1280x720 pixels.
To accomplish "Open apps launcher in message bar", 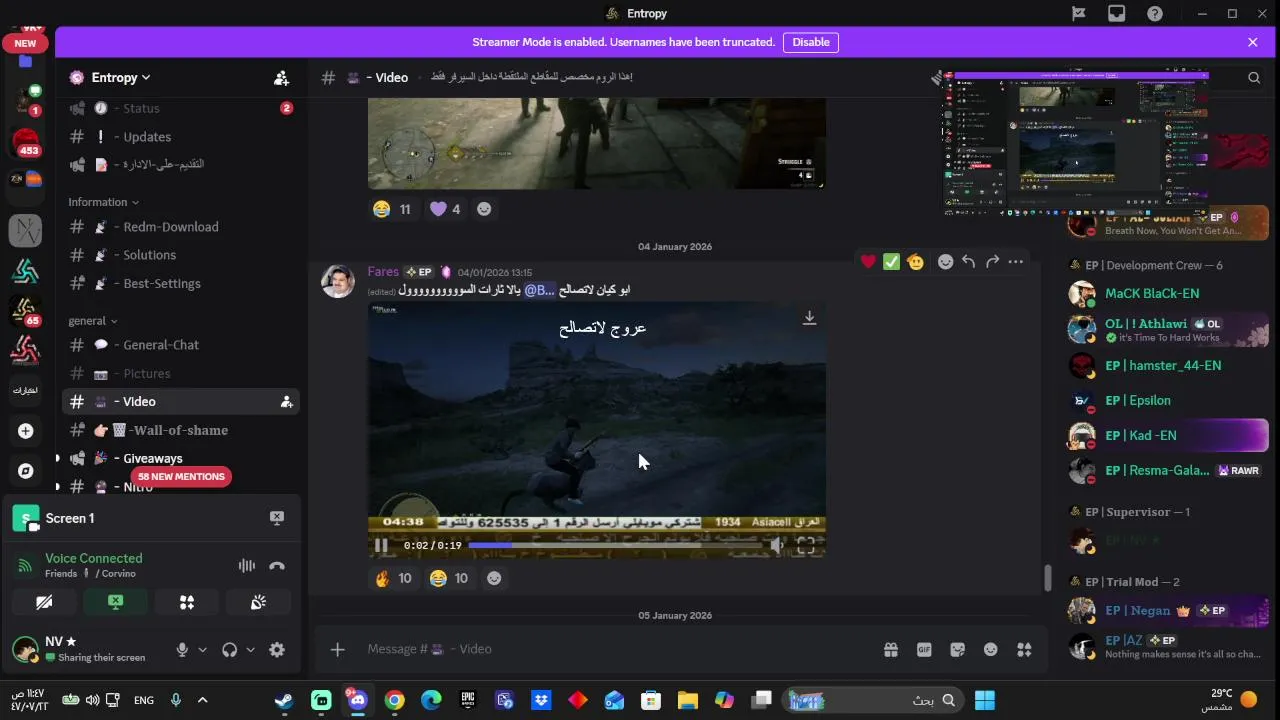I will tap(1024, 650).
